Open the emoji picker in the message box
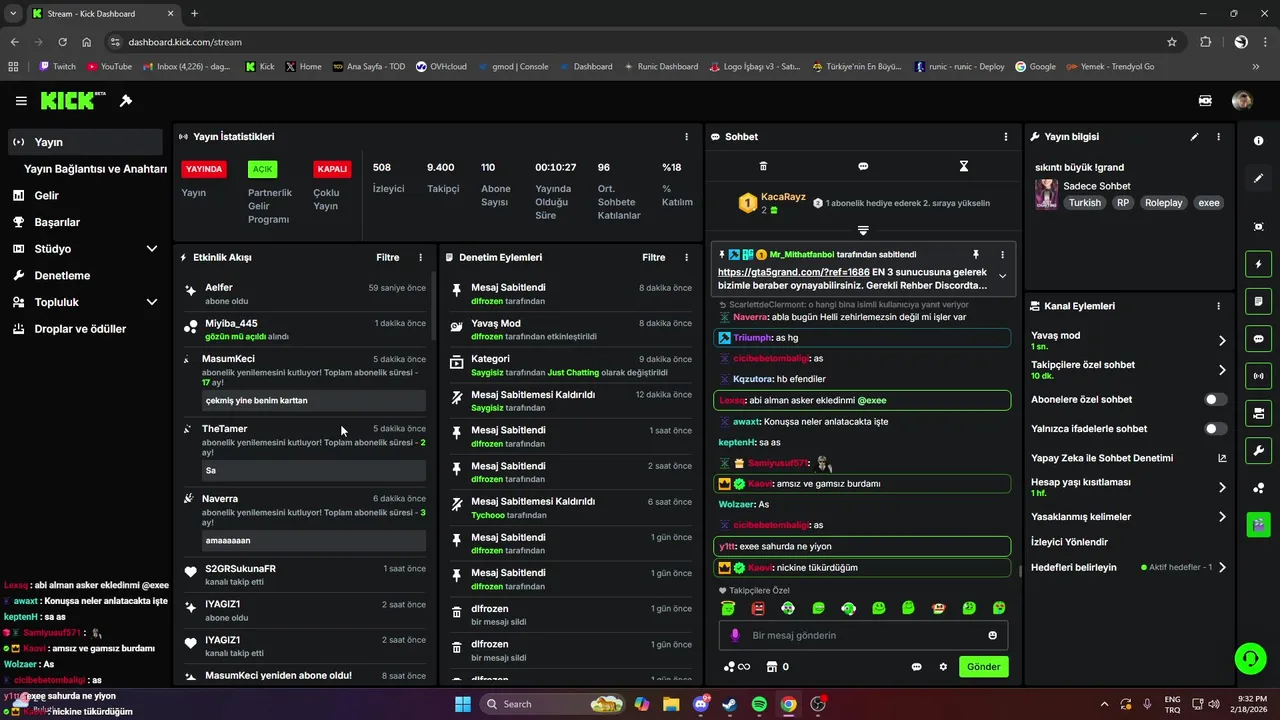 992,635
